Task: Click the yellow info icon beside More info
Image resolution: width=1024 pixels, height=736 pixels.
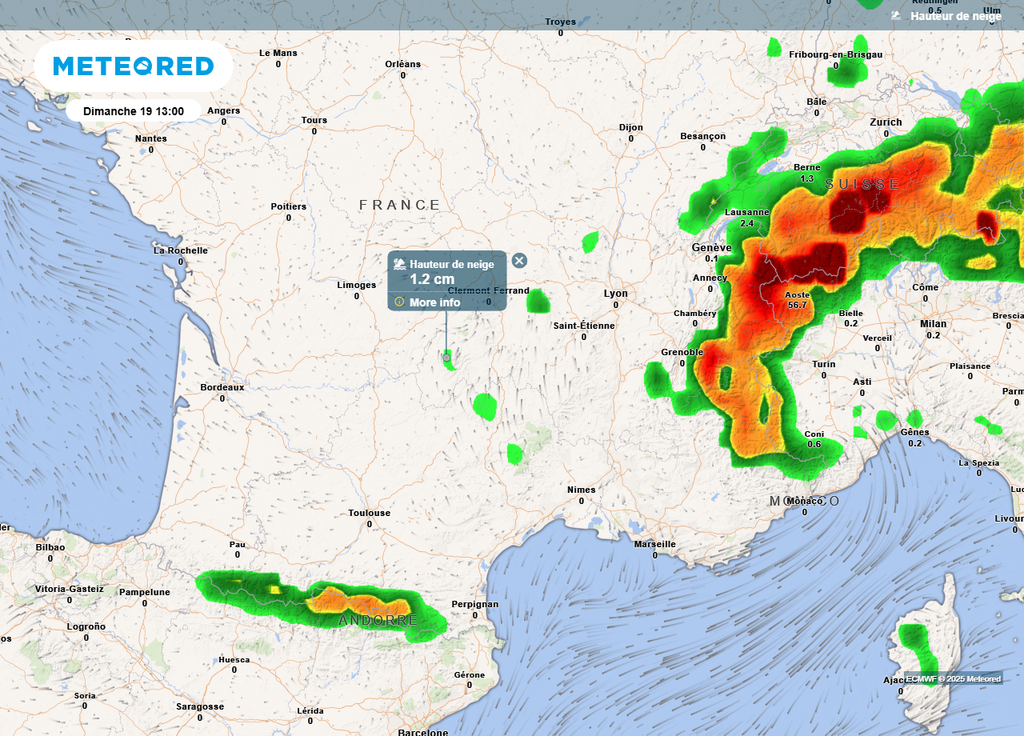Action: click(399, 301)
